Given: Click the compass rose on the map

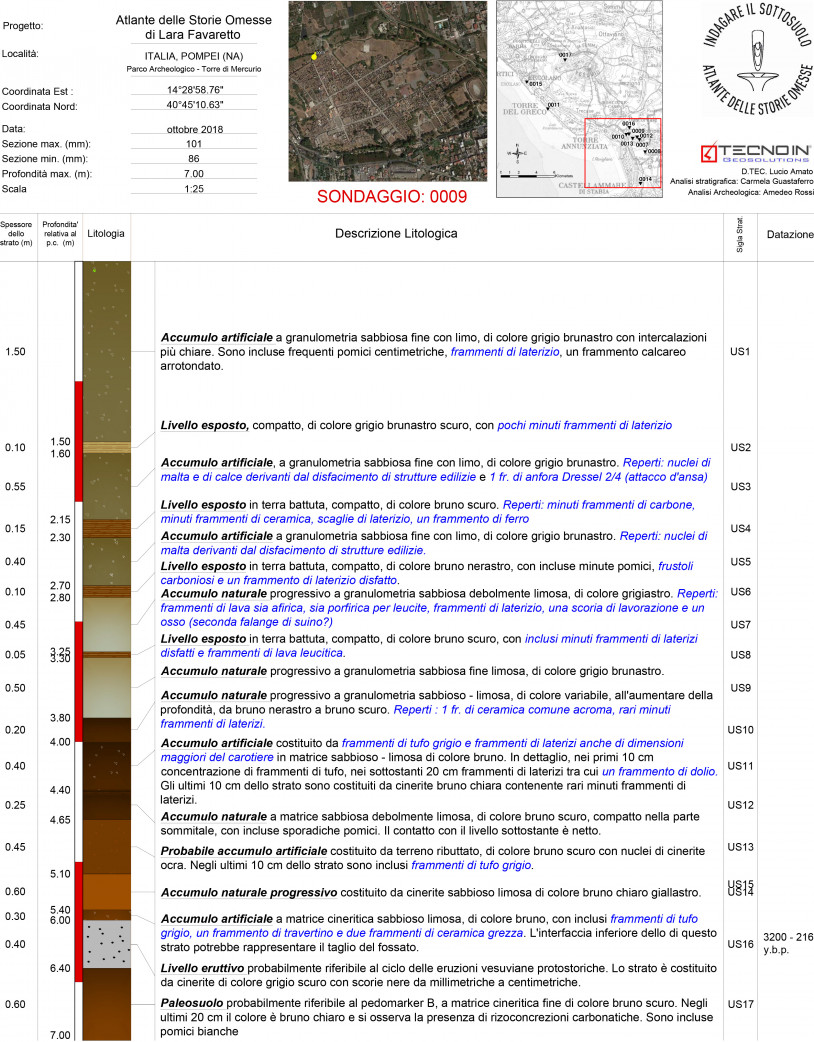Looking at the screenshot, I should 518,155.
